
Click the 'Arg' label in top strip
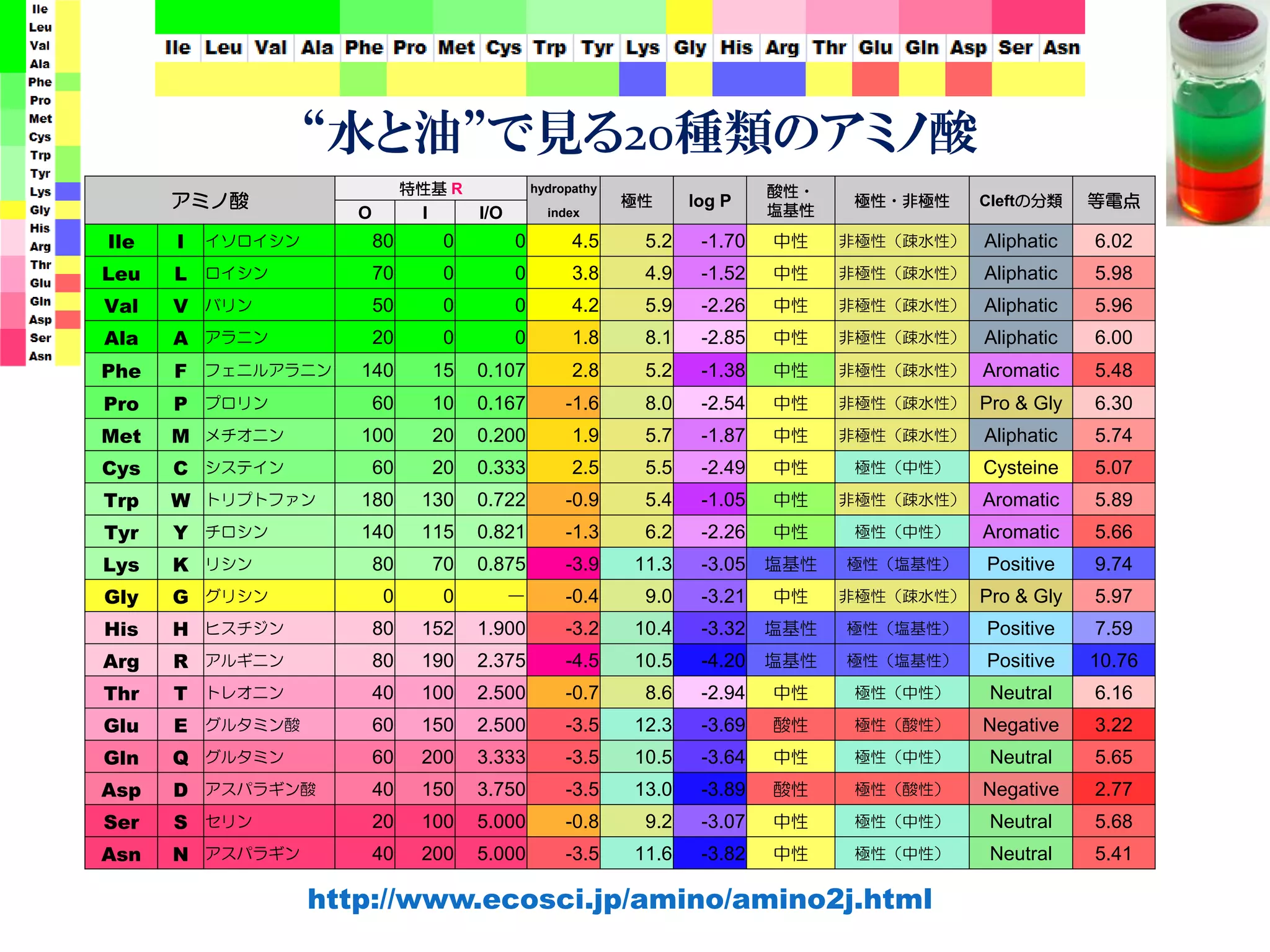pyautogui.click(x=783, y=48)
